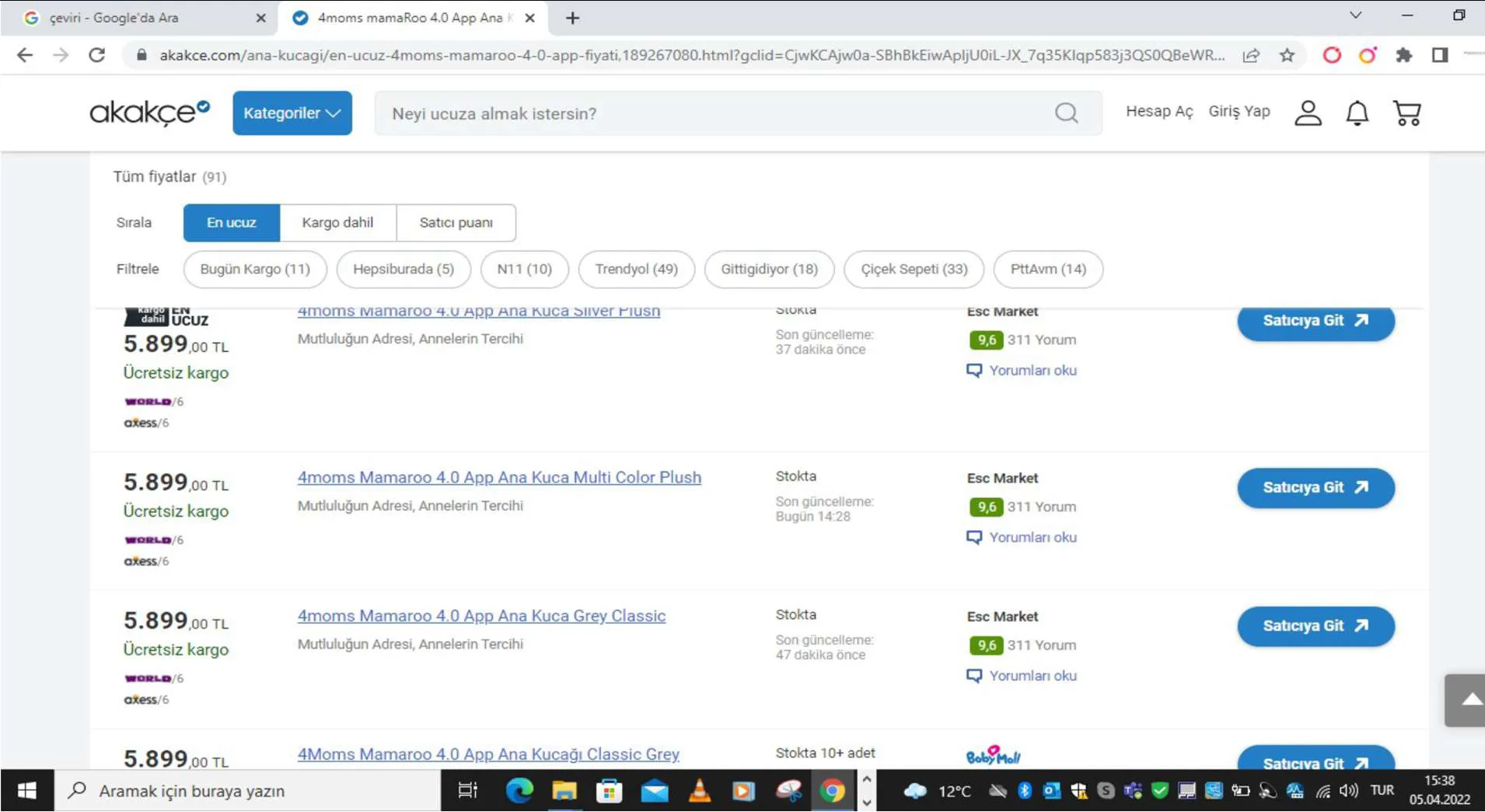Open File Explorer from taskbar
This screenshot has height=812, width=1485.
564,791
